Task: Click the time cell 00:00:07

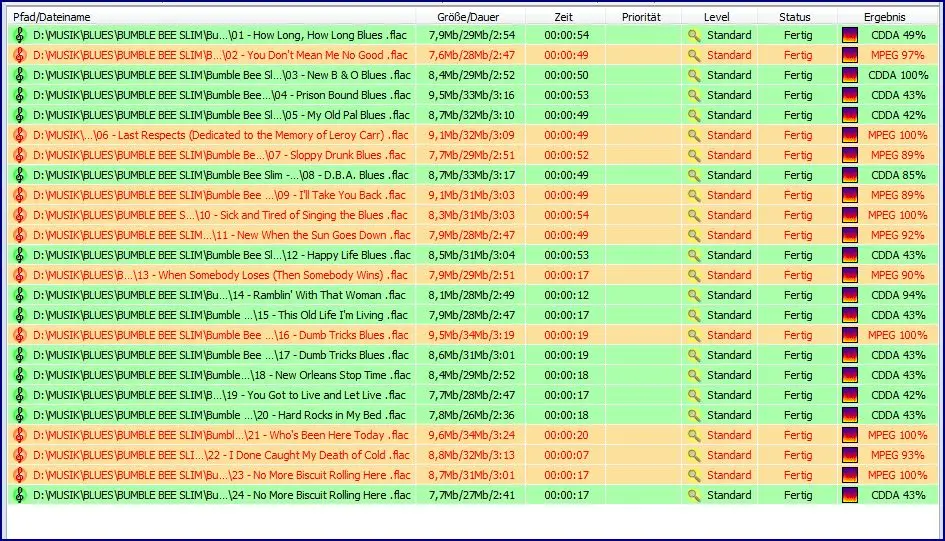Action: point(567,455)
